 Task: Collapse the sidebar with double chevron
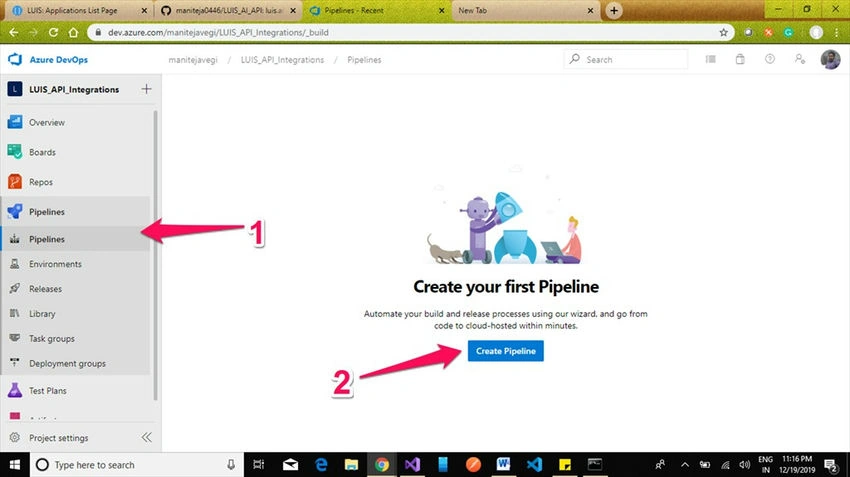click(x=146, y=437)
